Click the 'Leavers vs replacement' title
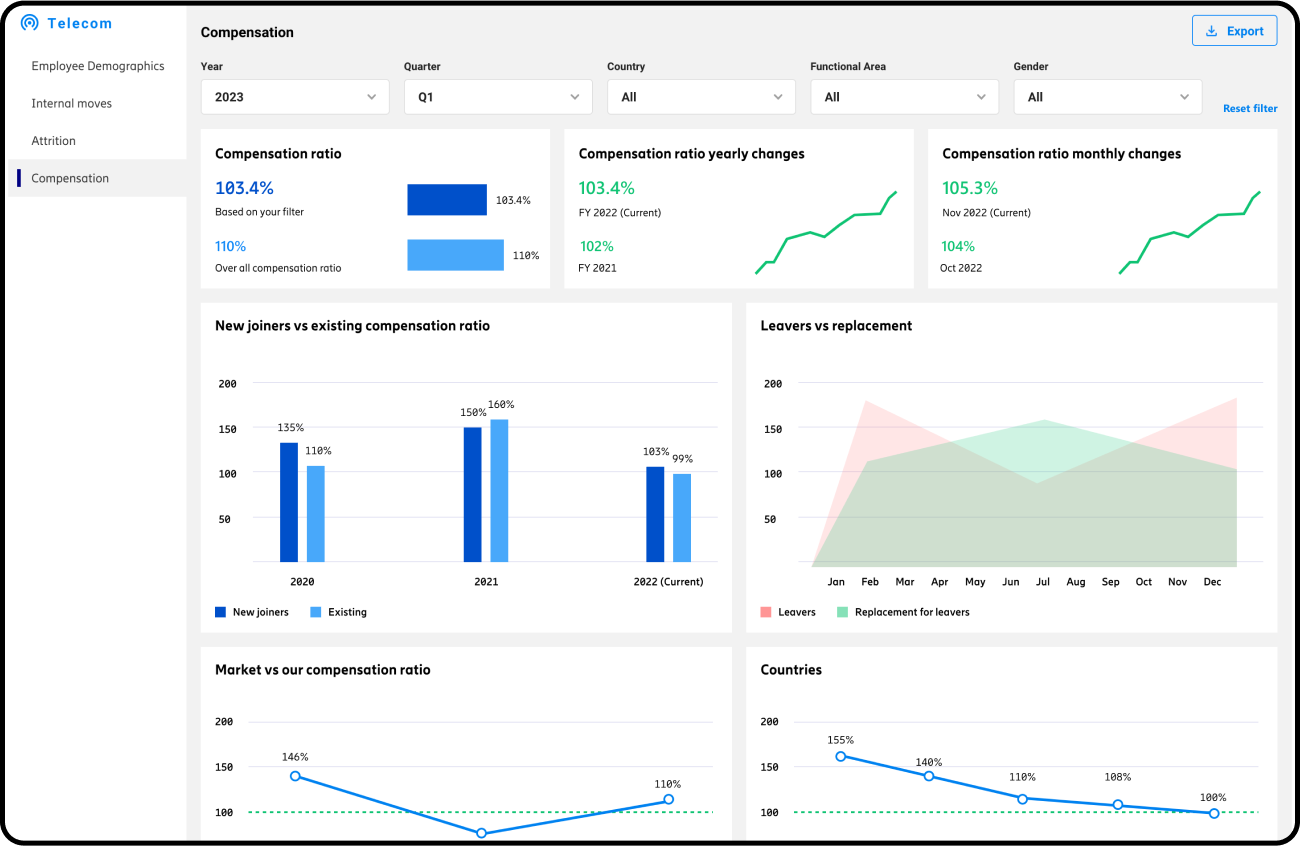Screen dimensions: 1300x846 point(836,326)
